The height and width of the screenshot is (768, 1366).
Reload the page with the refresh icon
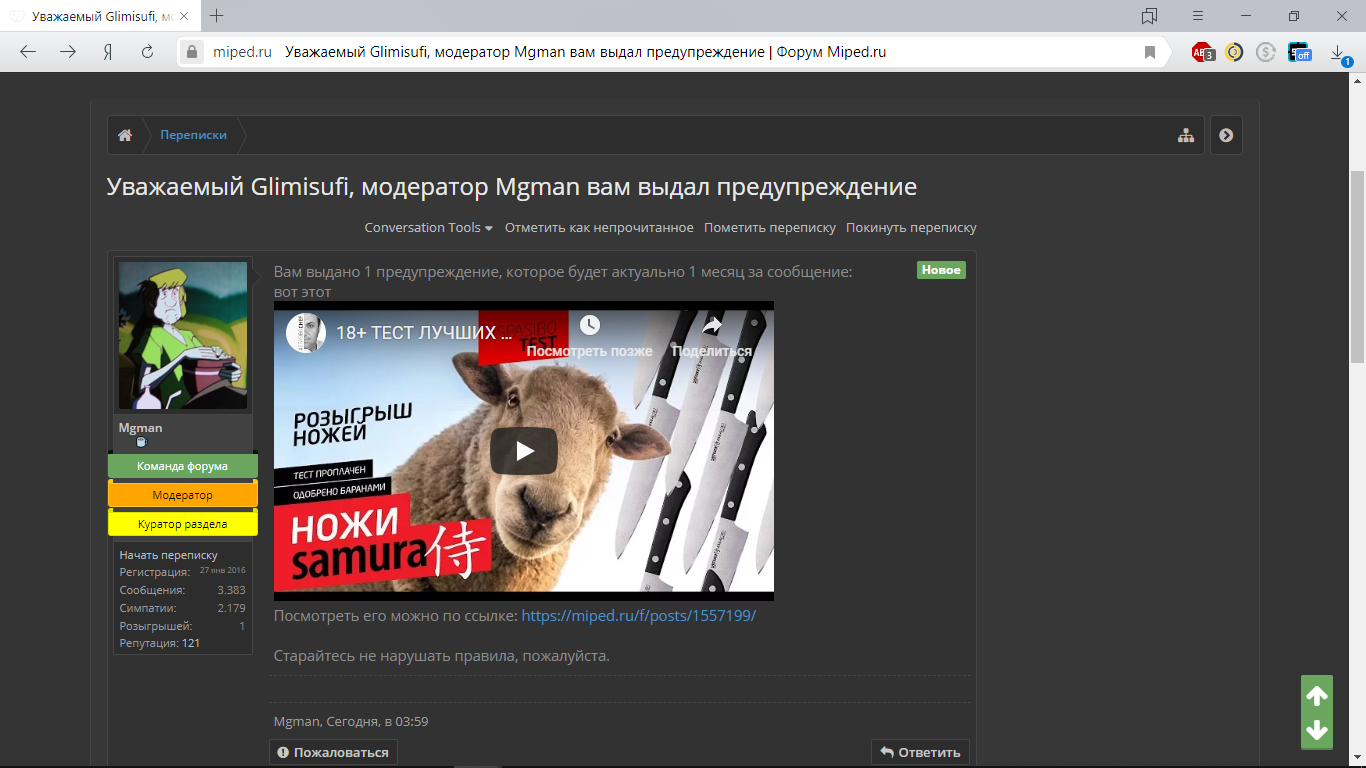pyautogui.click(x=147, y=52)
